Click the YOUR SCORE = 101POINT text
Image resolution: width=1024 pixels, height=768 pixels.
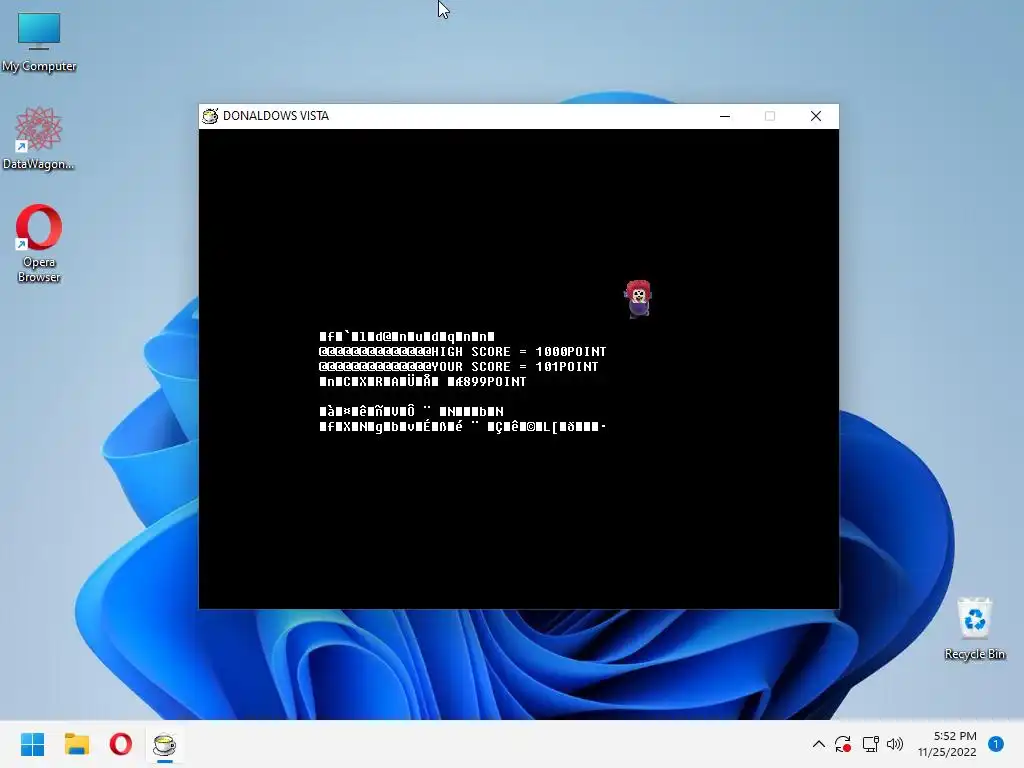point(515,366)
